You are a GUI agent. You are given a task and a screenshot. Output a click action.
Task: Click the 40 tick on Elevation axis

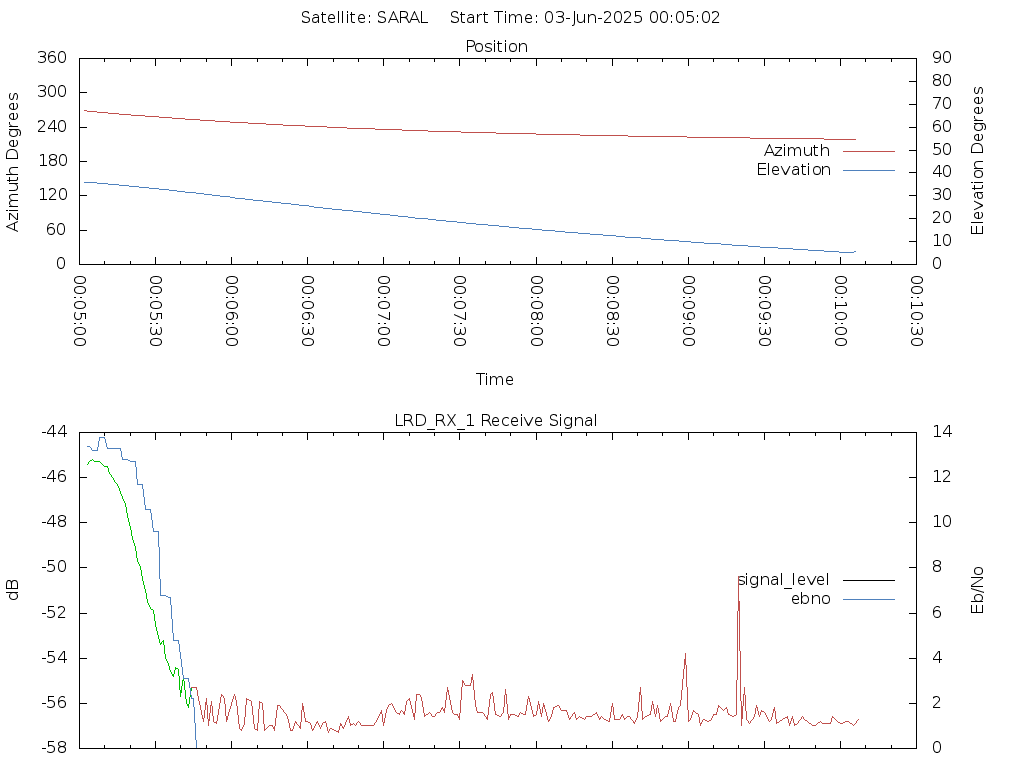pos(942,172)
